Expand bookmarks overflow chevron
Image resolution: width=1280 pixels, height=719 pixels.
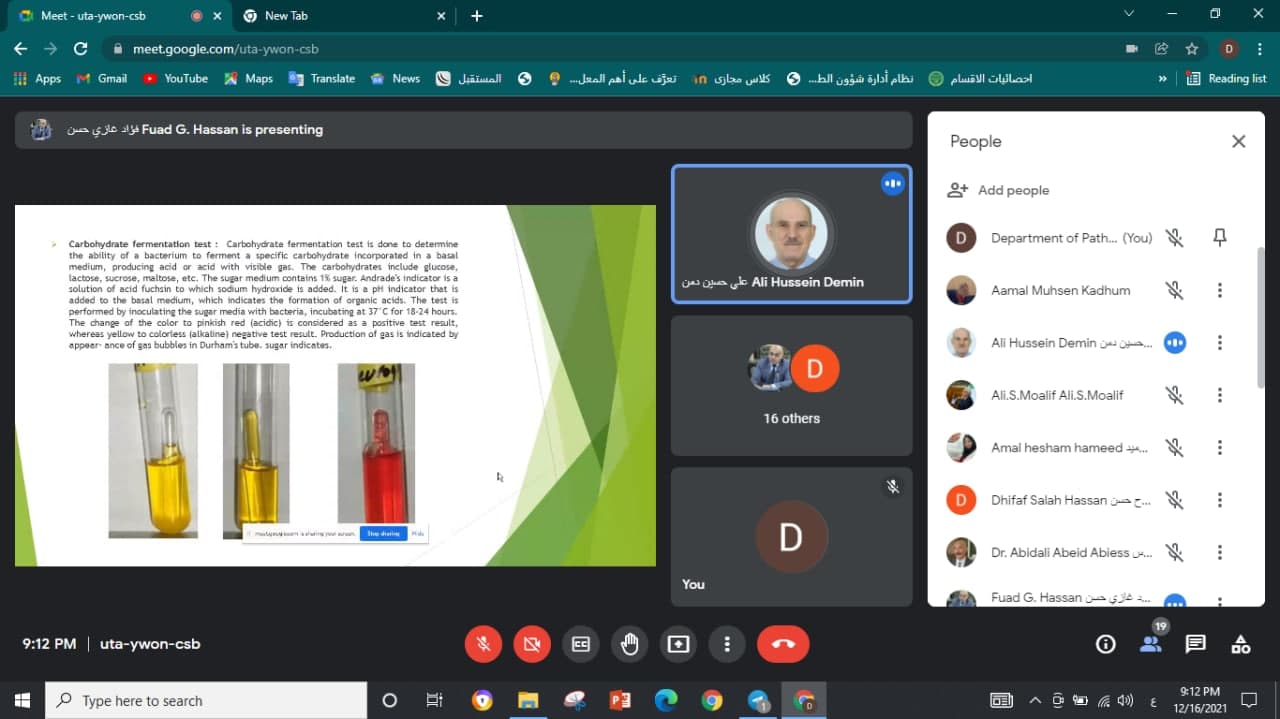pos(1162,78)
